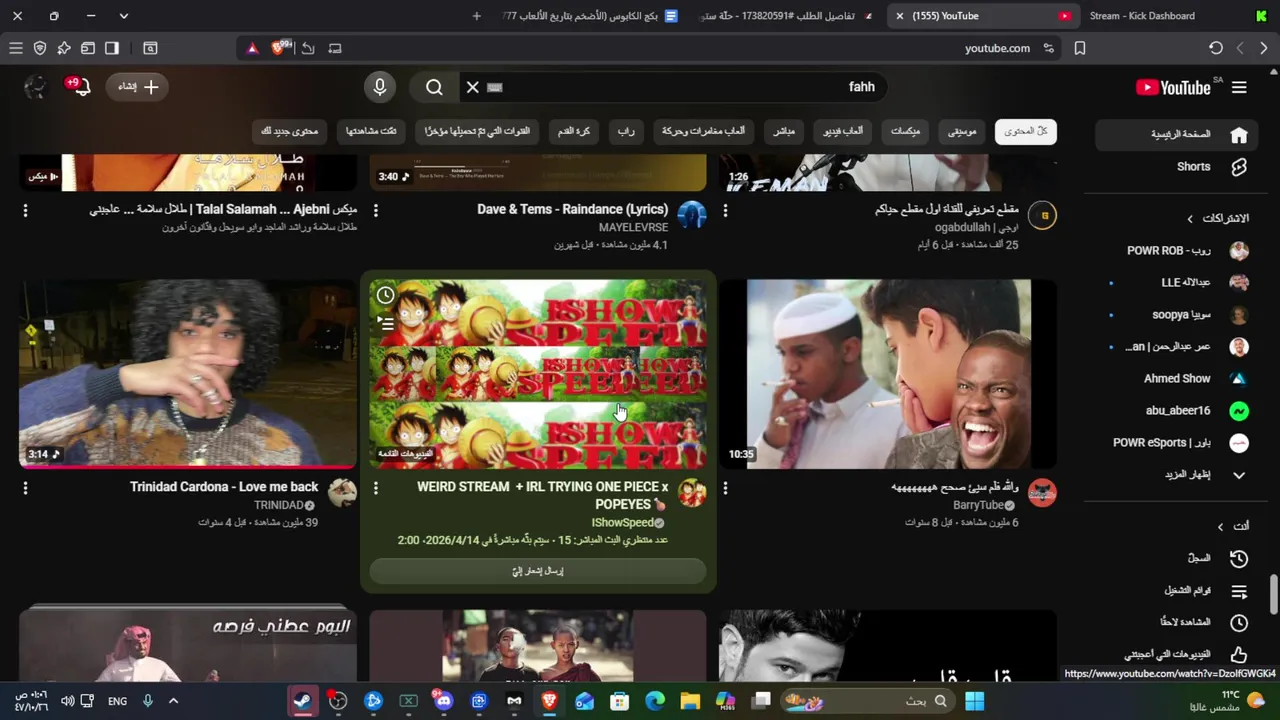Open the on-screen keyboard icon in search box

tap(494, 87)
